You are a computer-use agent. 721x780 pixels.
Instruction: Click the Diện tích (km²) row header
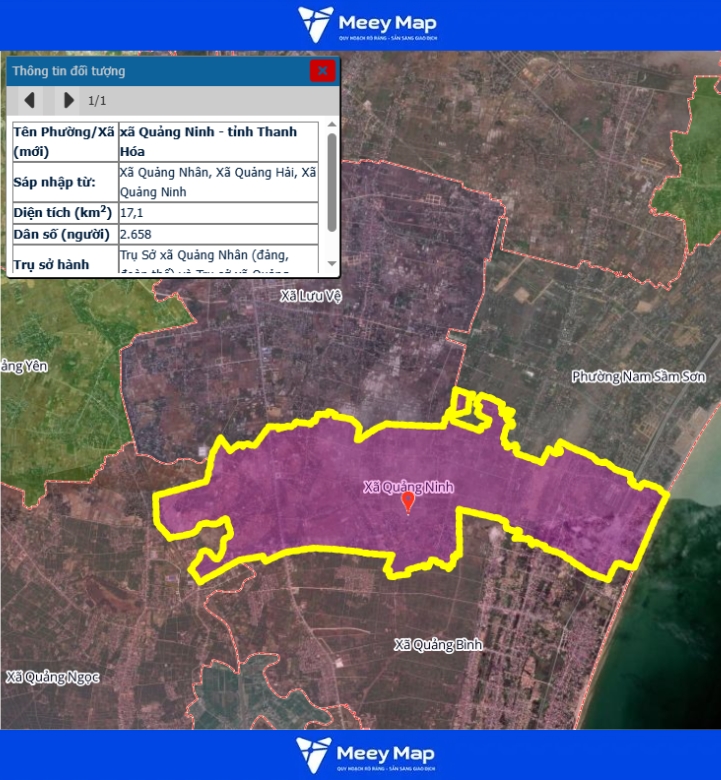tap(63, 213)
